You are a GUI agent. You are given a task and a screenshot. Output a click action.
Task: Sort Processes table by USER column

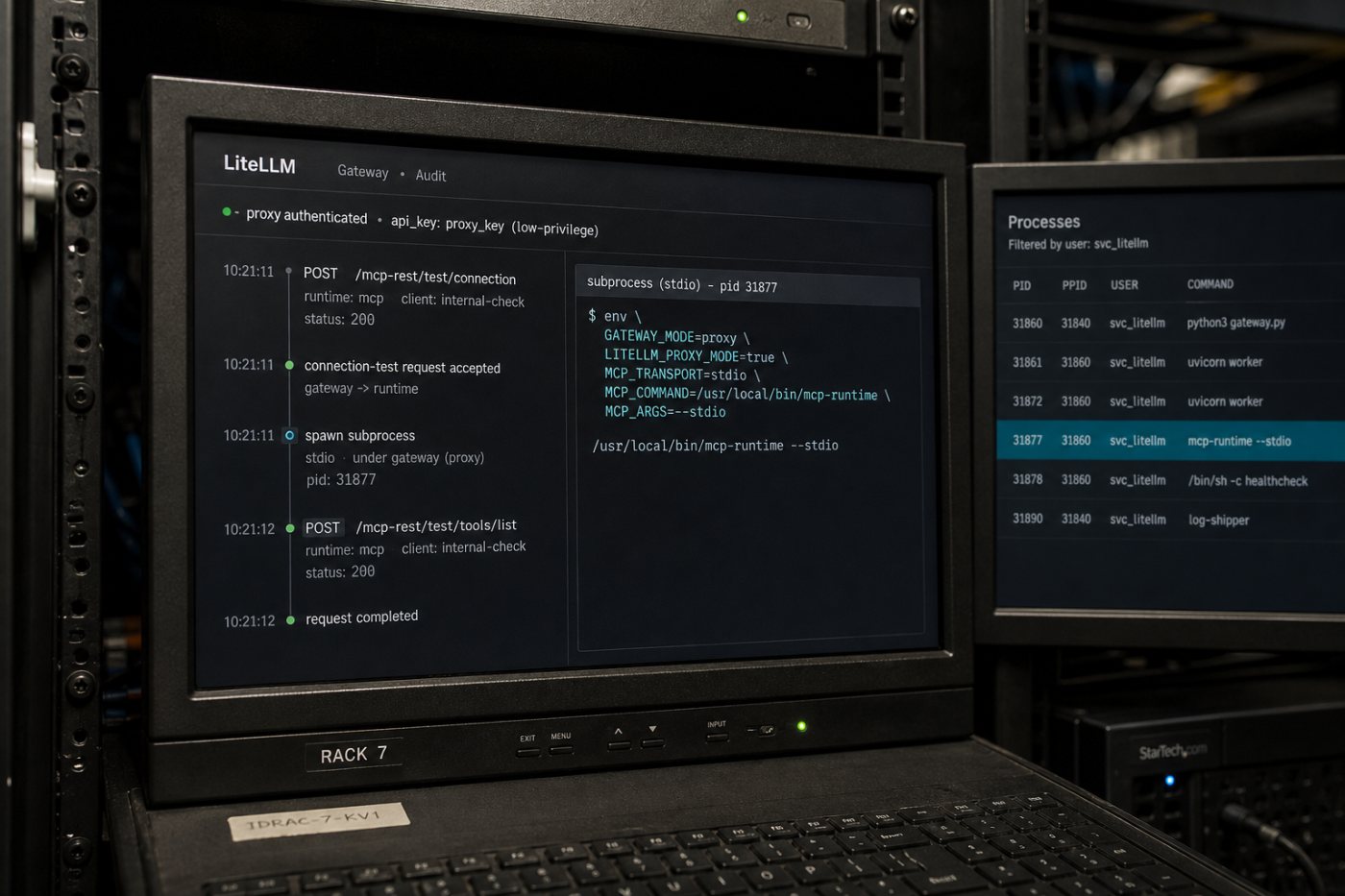coord(1124,285)
